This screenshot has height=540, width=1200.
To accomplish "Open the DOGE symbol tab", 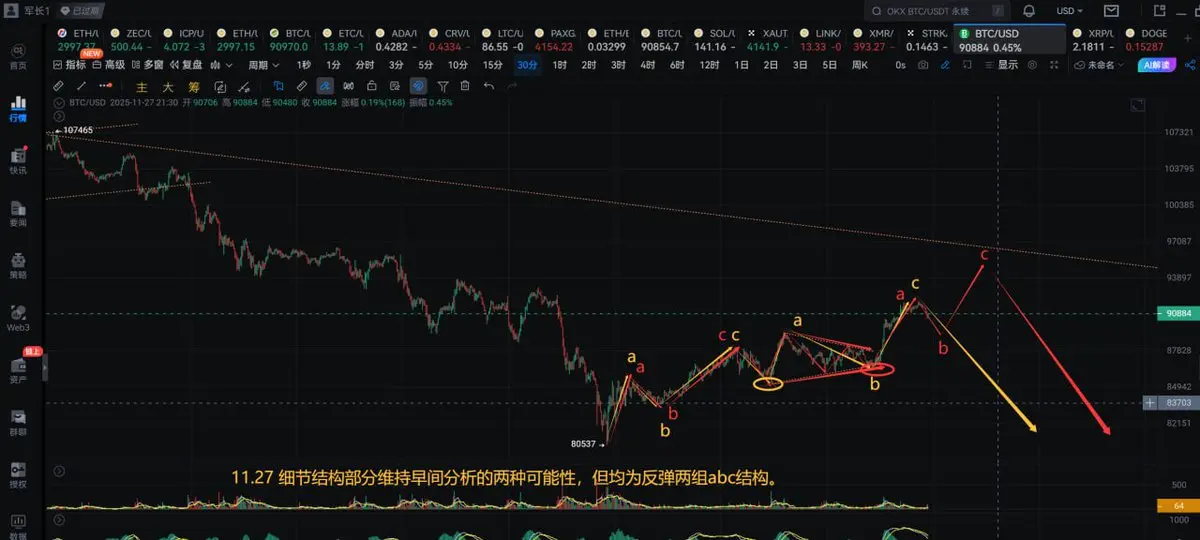I will 1146,40.
